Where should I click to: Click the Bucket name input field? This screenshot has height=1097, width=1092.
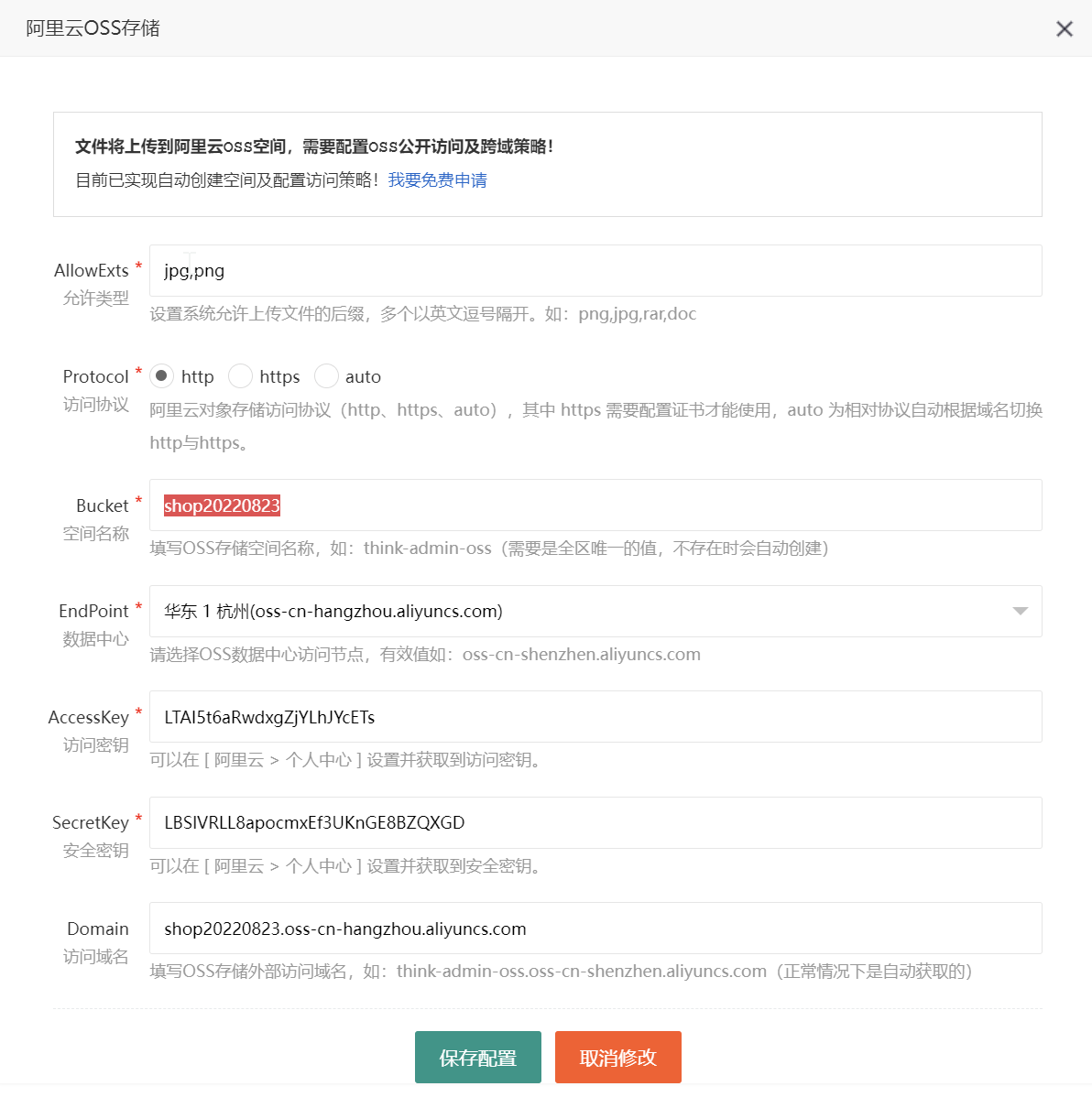coord(595,505)
